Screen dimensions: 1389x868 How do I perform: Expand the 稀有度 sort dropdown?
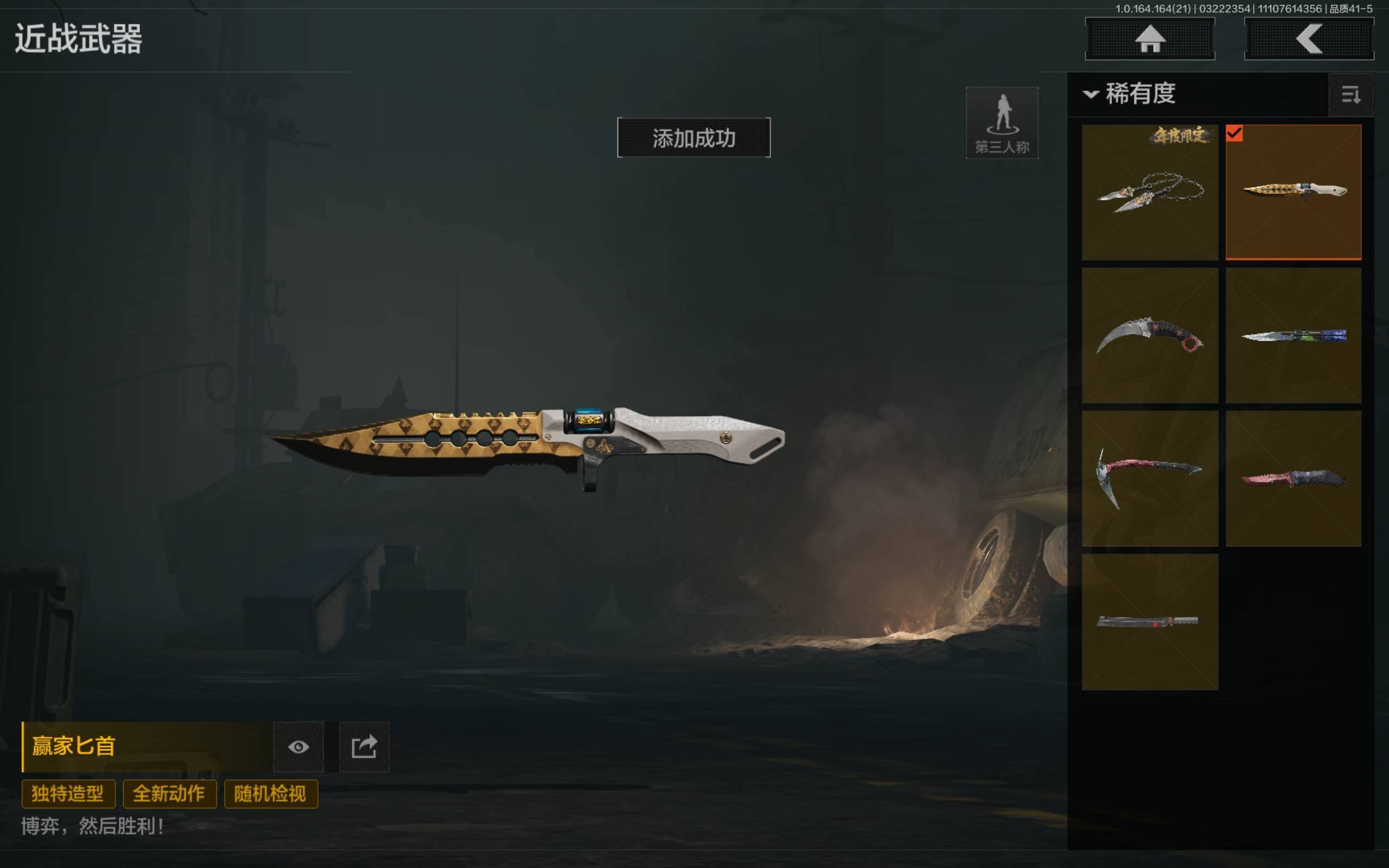pos(1129,93)
